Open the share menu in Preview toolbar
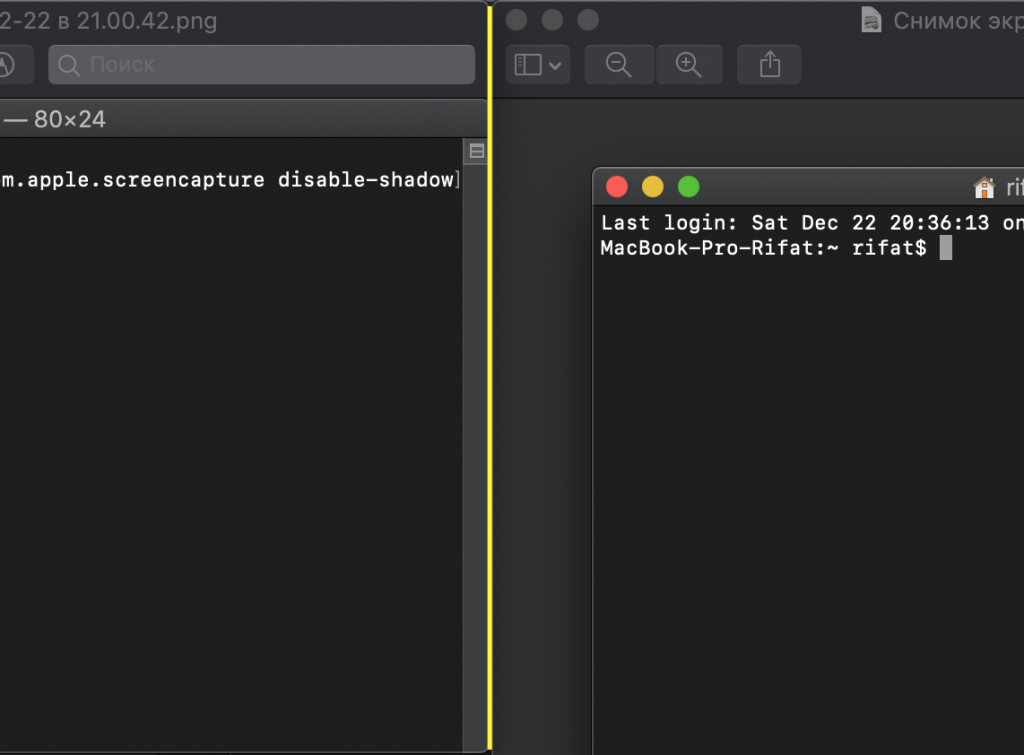 [769, 65]
